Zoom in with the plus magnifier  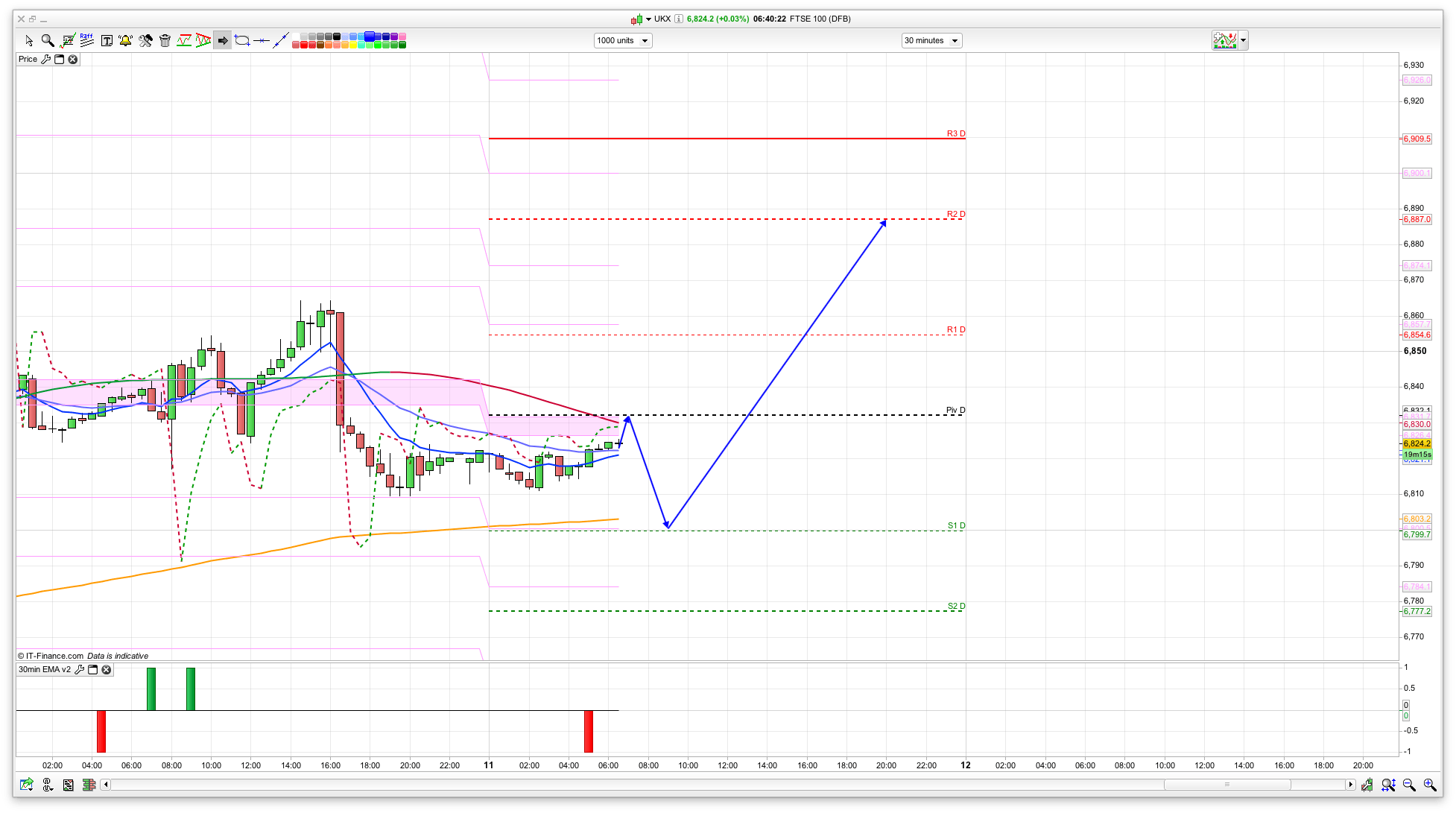(1430, 785)
